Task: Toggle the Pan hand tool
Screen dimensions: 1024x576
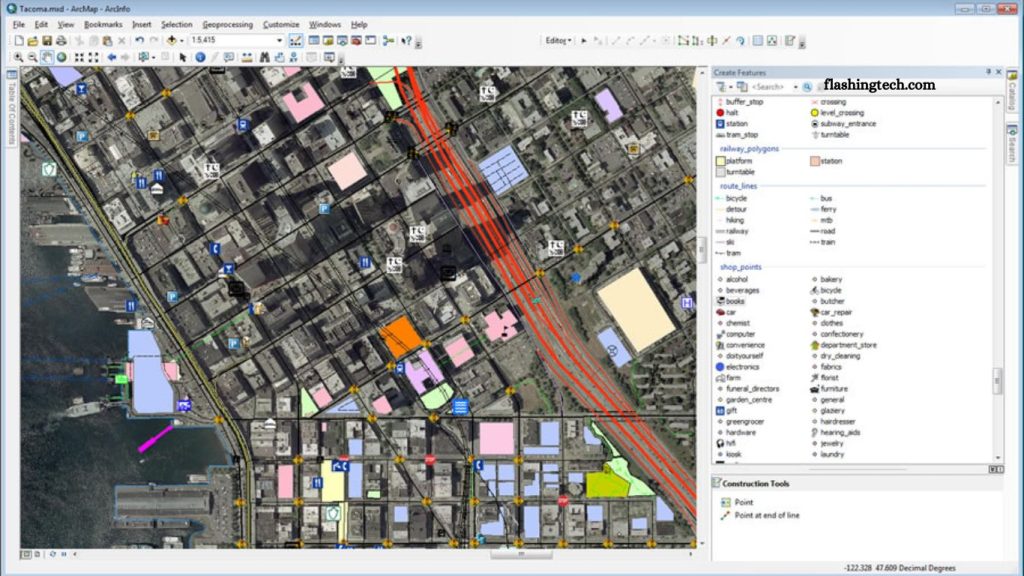Action: 47,57
